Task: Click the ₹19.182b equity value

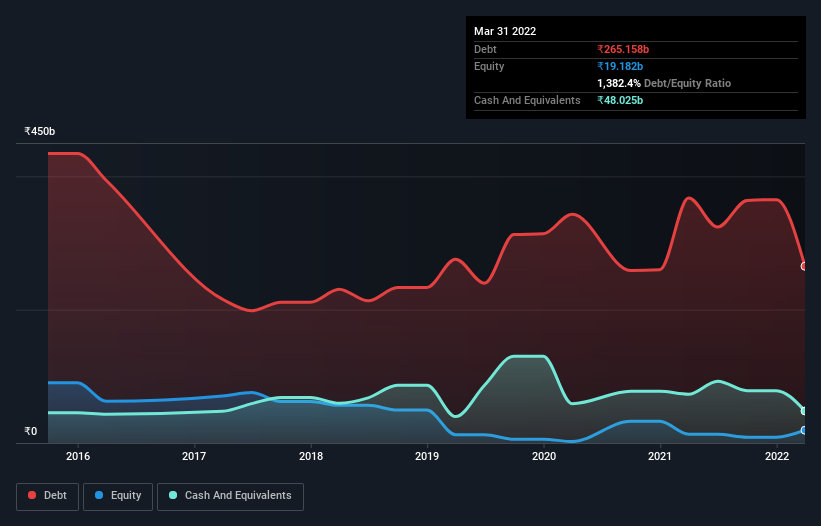Action: [x=620, y=66]
